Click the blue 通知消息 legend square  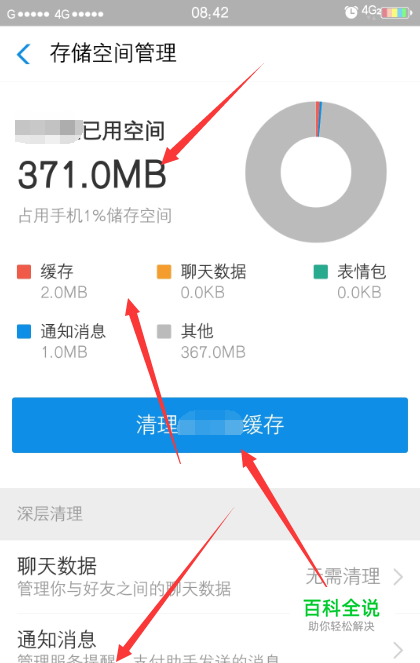point(24,332)
